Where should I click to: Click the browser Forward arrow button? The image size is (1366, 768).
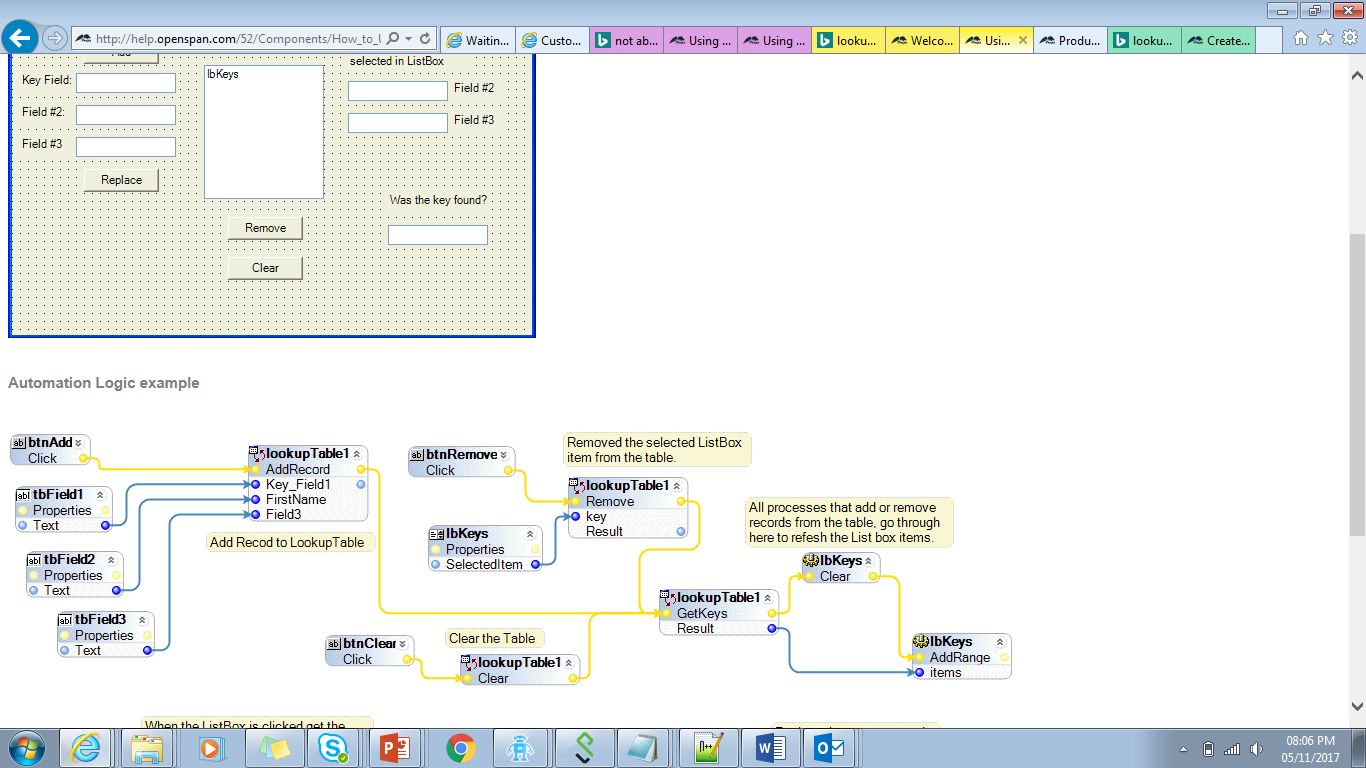tap(54, 39)
